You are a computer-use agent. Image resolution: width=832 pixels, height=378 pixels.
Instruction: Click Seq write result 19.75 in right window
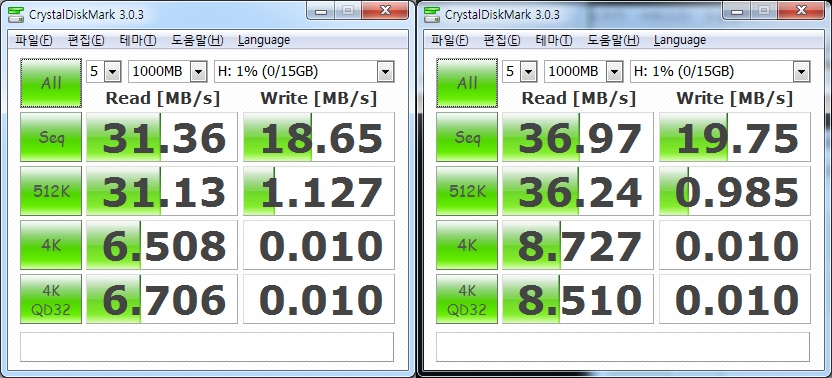tap(735, 137)
